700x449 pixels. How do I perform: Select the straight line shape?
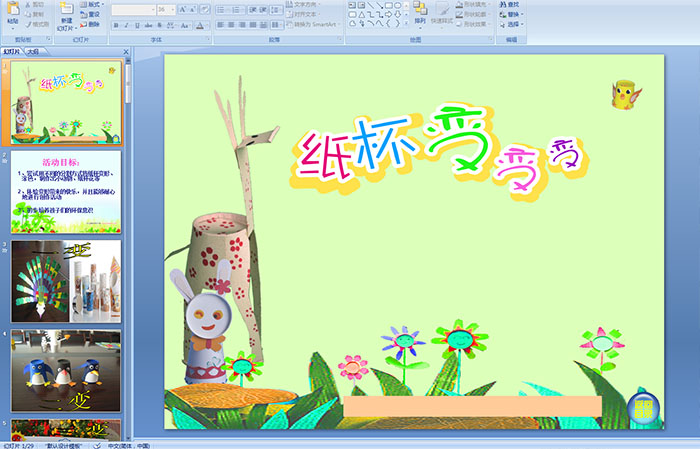pos(371,5)
